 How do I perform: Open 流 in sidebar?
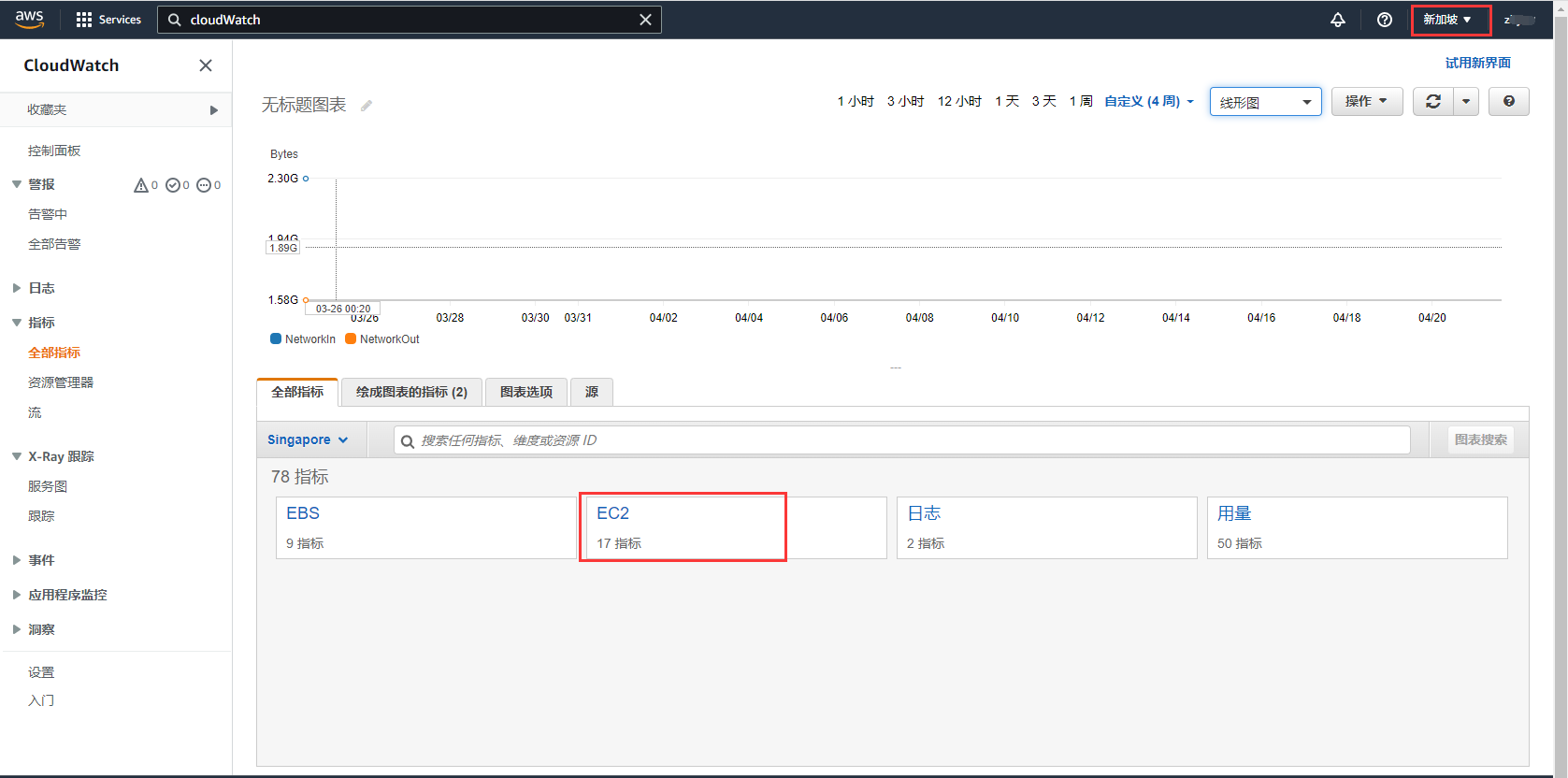[x=35, y=412]
